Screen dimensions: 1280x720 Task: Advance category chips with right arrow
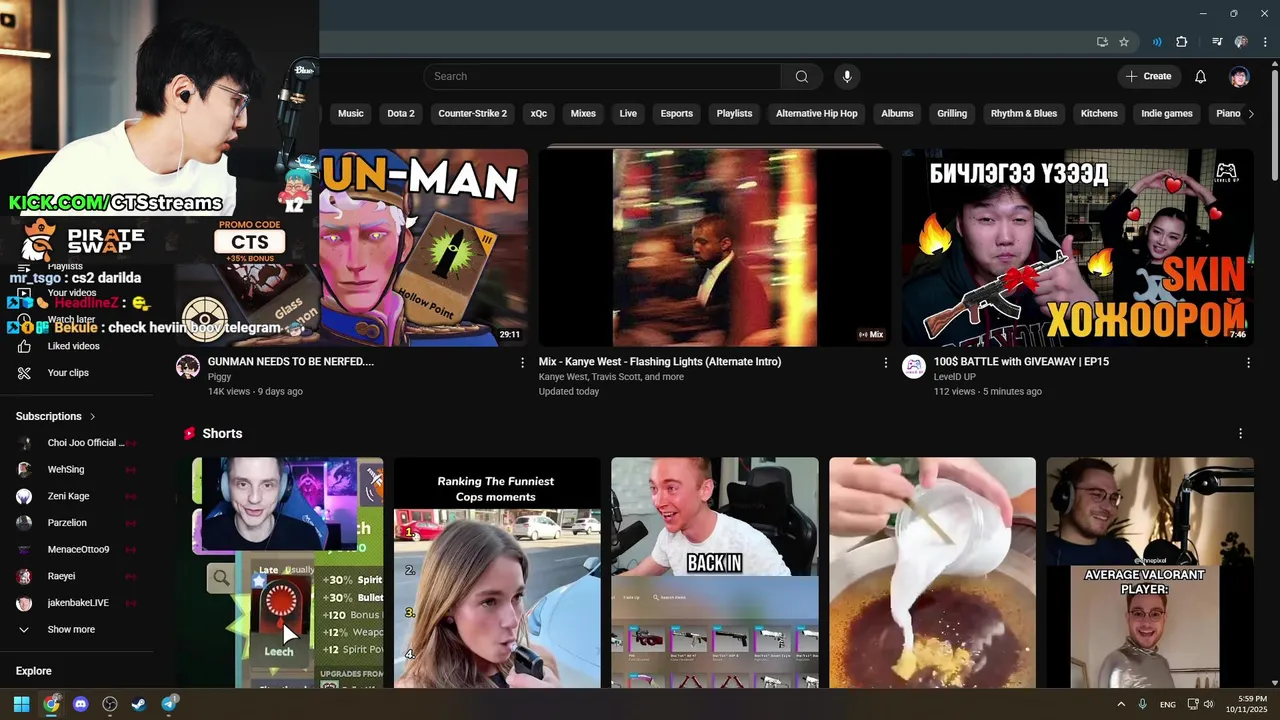click(1250, 114)
